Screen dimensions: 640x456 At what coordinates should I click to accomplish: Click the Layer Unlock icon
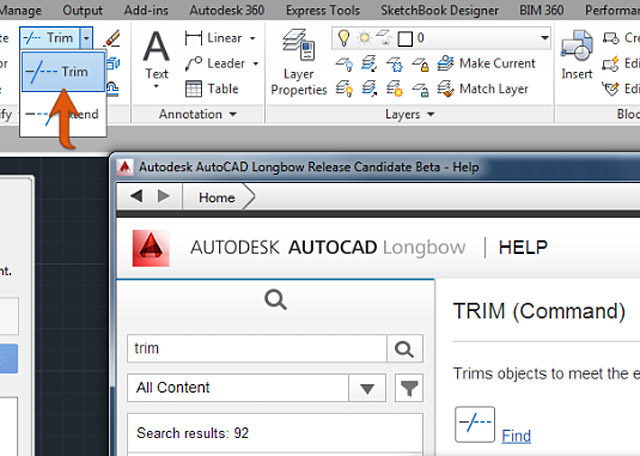[420, 89]
